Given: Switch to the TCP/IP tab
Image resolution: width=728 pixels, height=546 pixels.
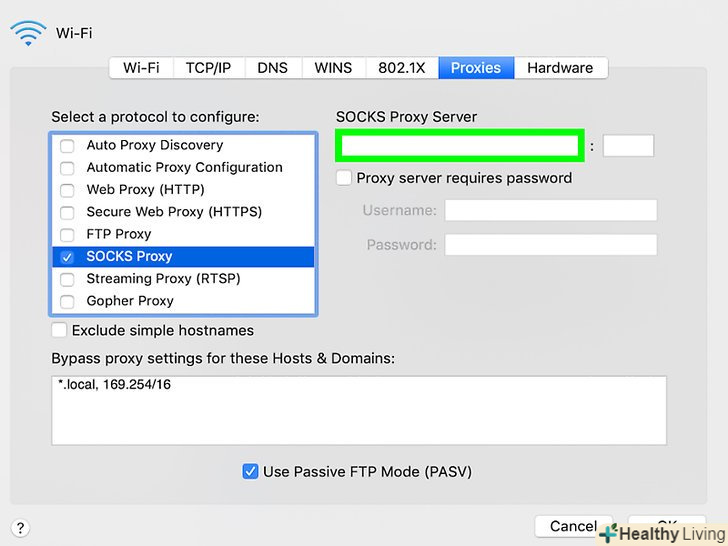Looking at the screenshot, I should click(208, 68).
